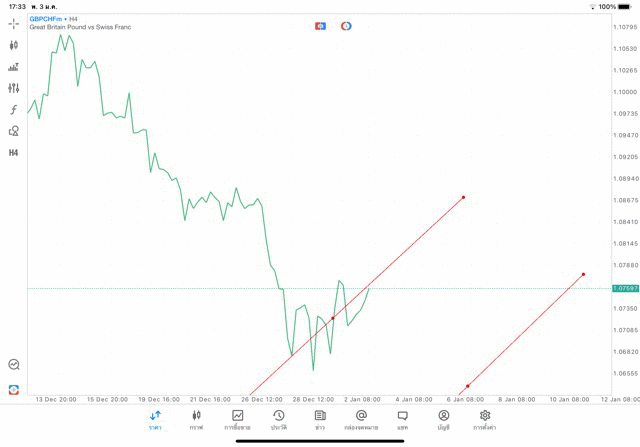This screenshot has width=640, height=447.
Task: Switch to the ราคา quotes tab
Action: [155, 420]
